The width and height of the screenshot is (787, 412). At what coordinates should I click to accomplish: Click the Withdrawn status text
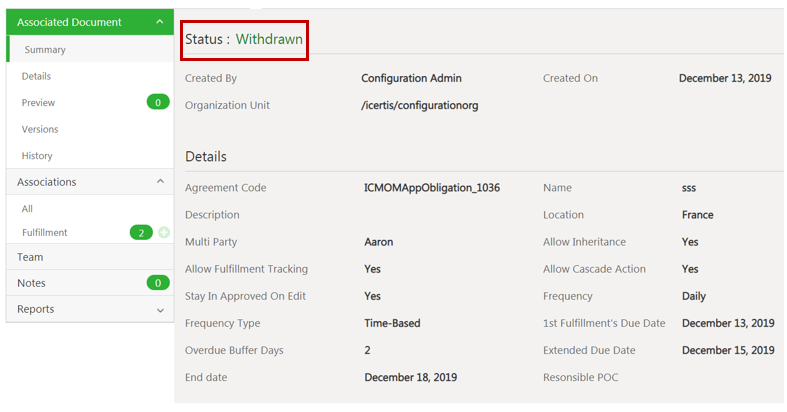[x=269, y=40]
